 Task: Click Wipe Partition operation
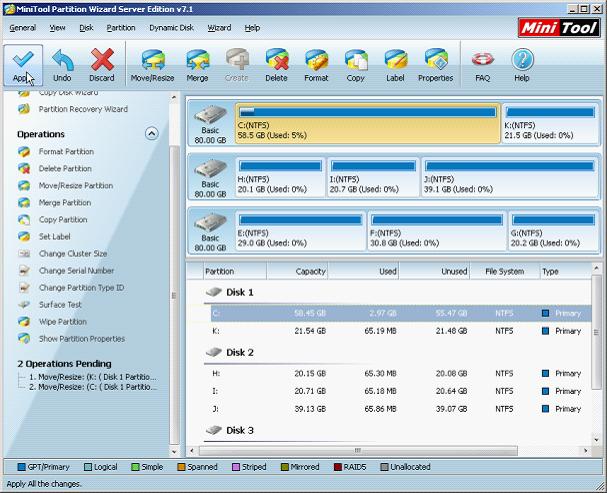click(53, 322)
